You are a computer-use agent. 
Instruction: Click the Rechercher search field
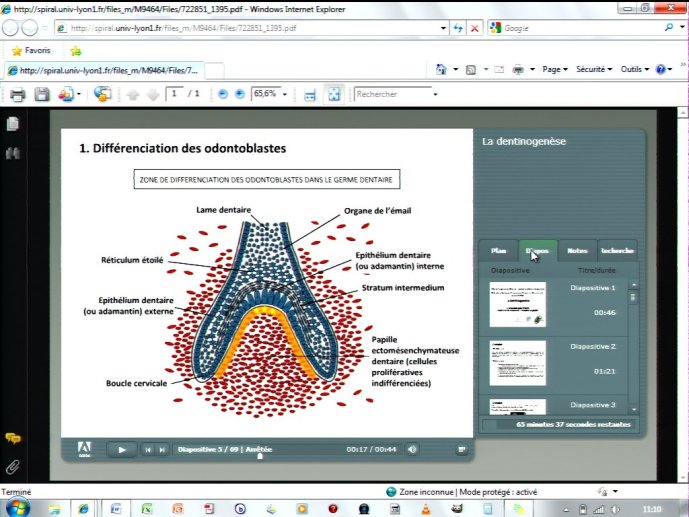tap(392, 94)
